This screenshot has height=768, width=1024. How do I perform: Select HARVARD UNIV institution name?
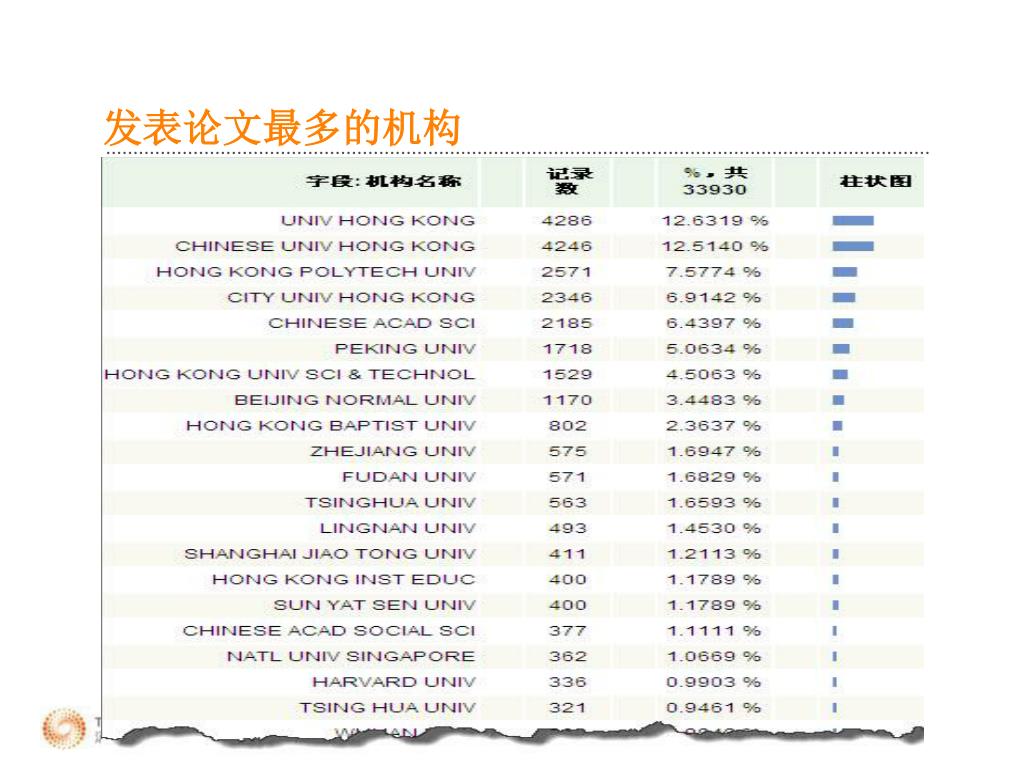click(x=393, y=682)
